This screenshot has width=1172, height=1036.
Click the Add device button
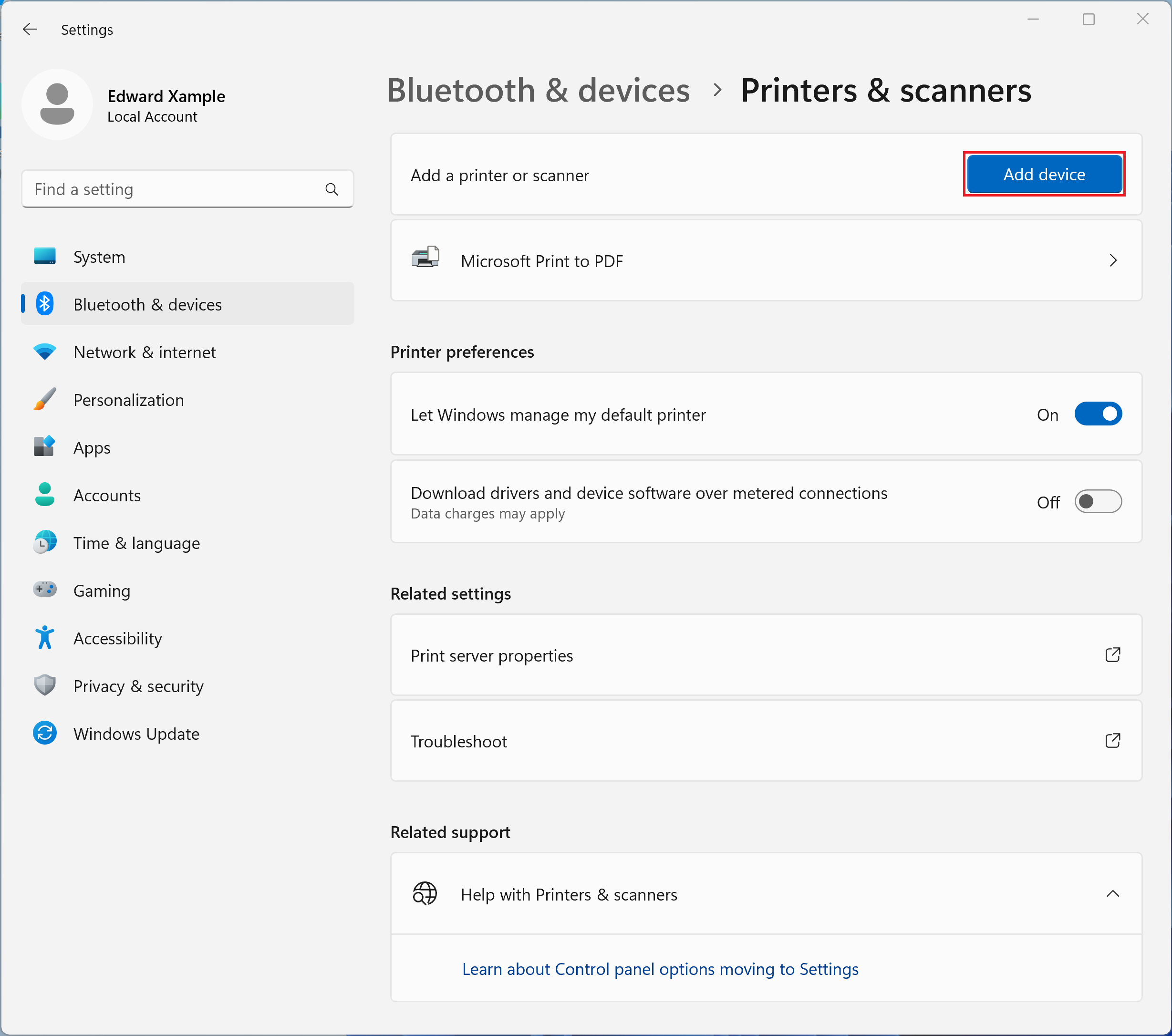[x=1044, y=174]
